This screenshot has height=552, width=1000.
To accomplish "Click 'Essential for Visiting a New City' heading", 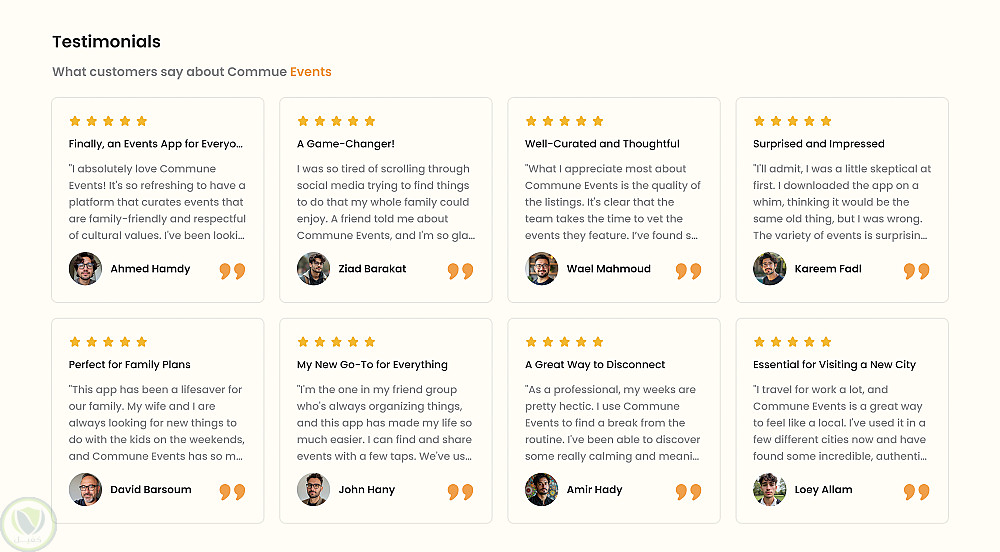I will point(834,365).
